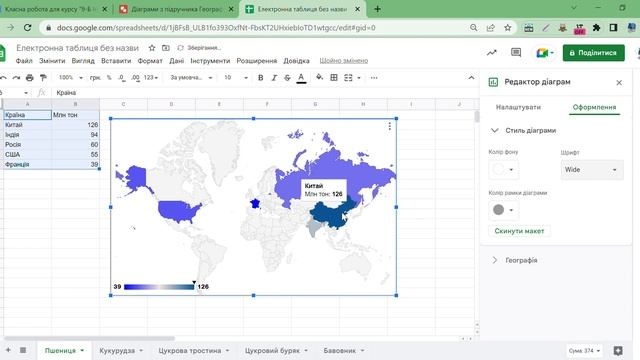Switch to the Оформлення tab
The image size is (640, 360).
click(594, 107)
